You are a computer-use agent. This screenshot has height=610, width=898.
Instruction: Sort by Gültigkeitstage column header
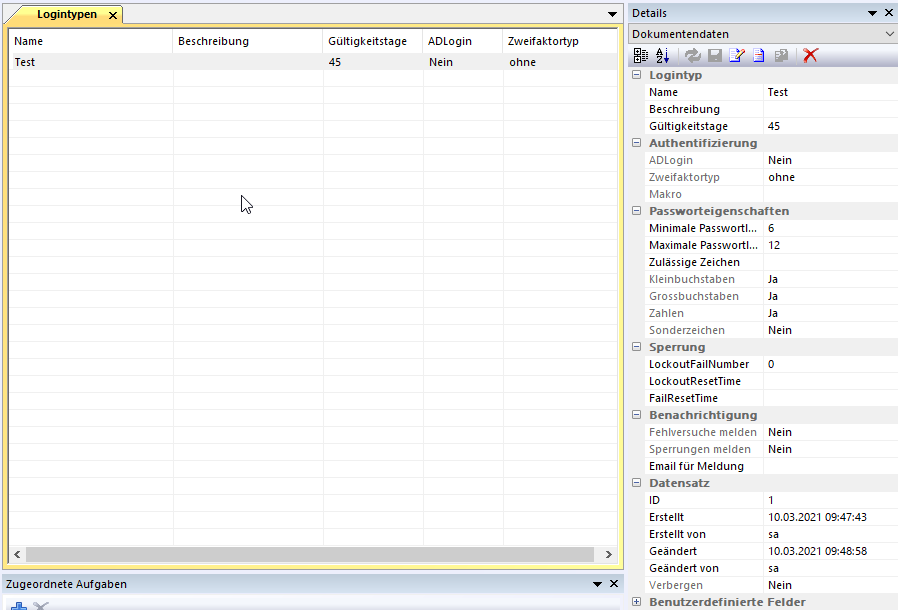coord(367,42)
